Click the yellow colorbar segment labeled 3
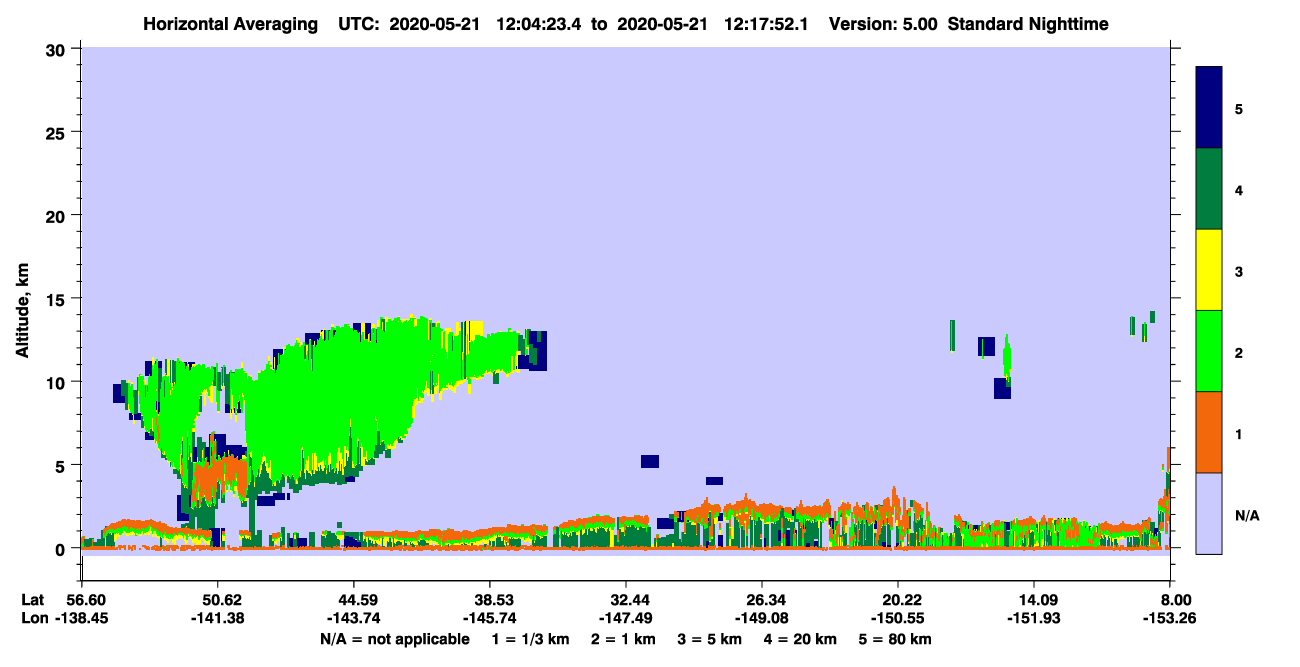This screenshot has width=1300, height=667. 1209,270
